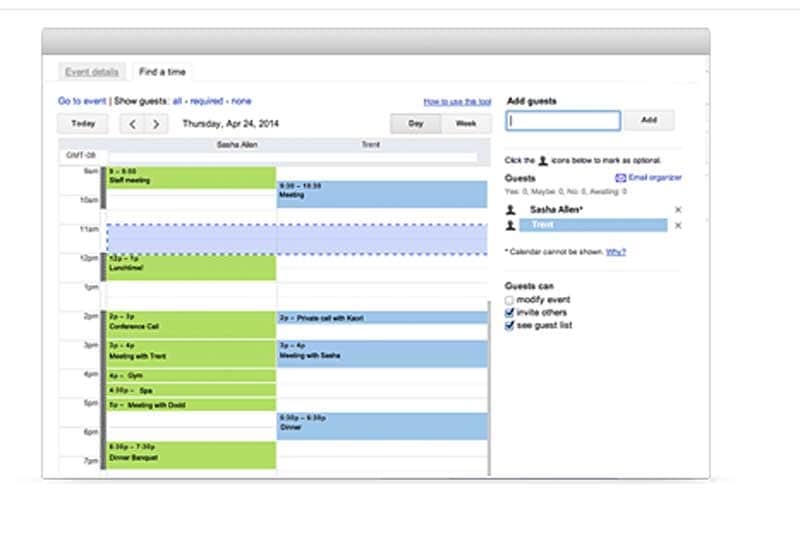Image resolution: width=800 pixels, height=533 pixels.
Task: Switch to the Event details tab
Action: 92,72
